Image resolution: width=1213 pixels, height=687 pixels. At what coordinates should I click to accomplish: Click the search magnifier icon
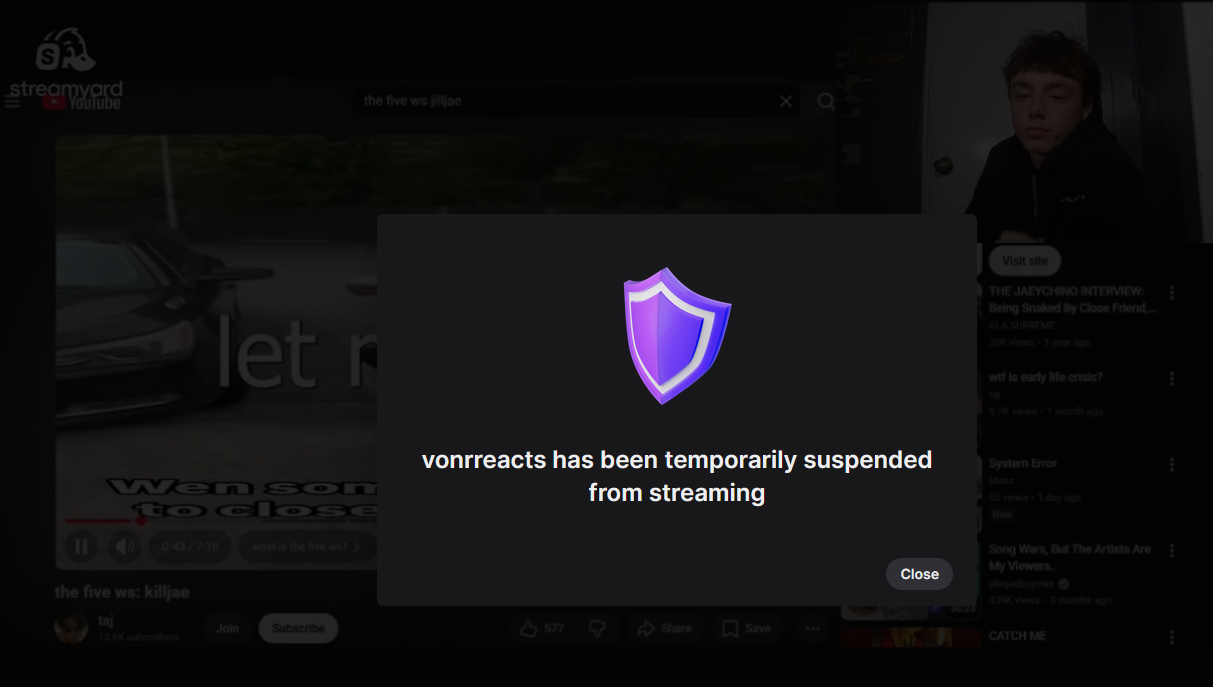coord(826,101)
